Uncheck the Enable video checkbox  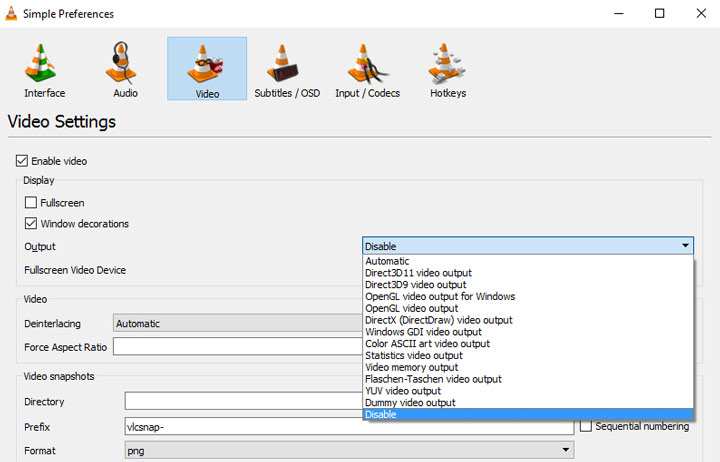click(22, 161)
